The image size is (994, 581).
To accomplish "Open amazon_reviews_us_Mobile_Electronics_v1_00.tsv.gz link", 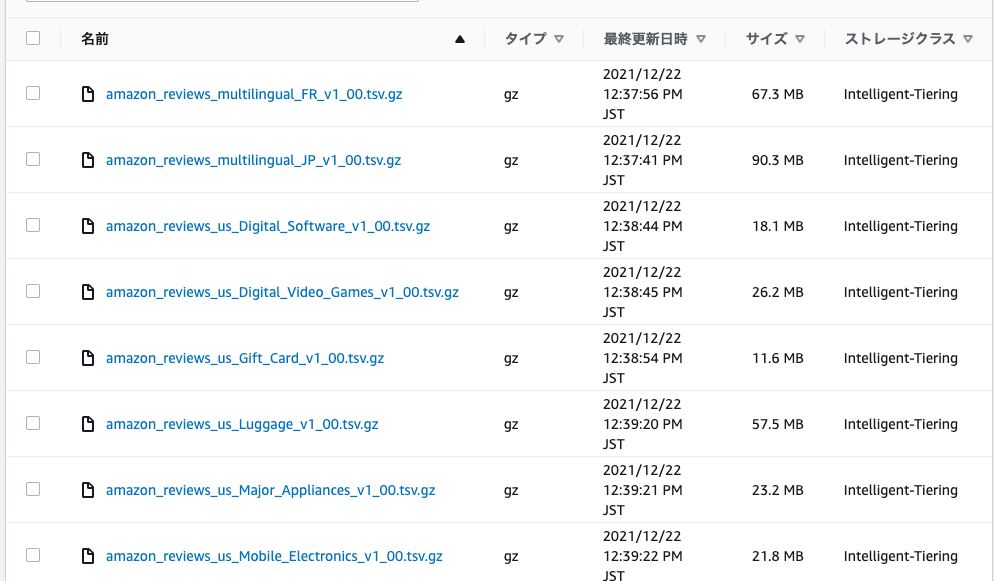I will (x=274, y=556).
